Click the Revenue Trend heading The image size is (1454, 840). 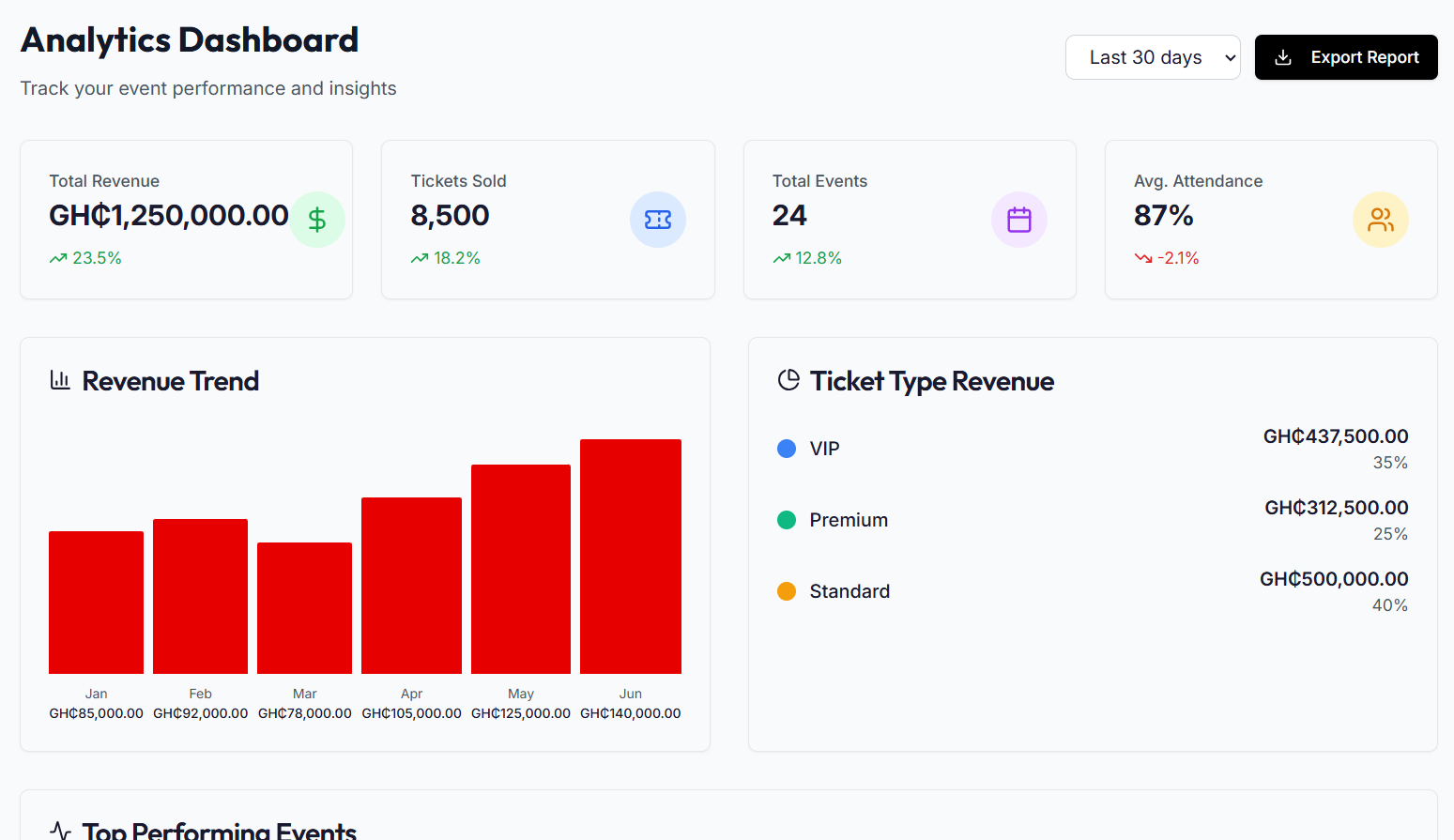coord(171,381)
